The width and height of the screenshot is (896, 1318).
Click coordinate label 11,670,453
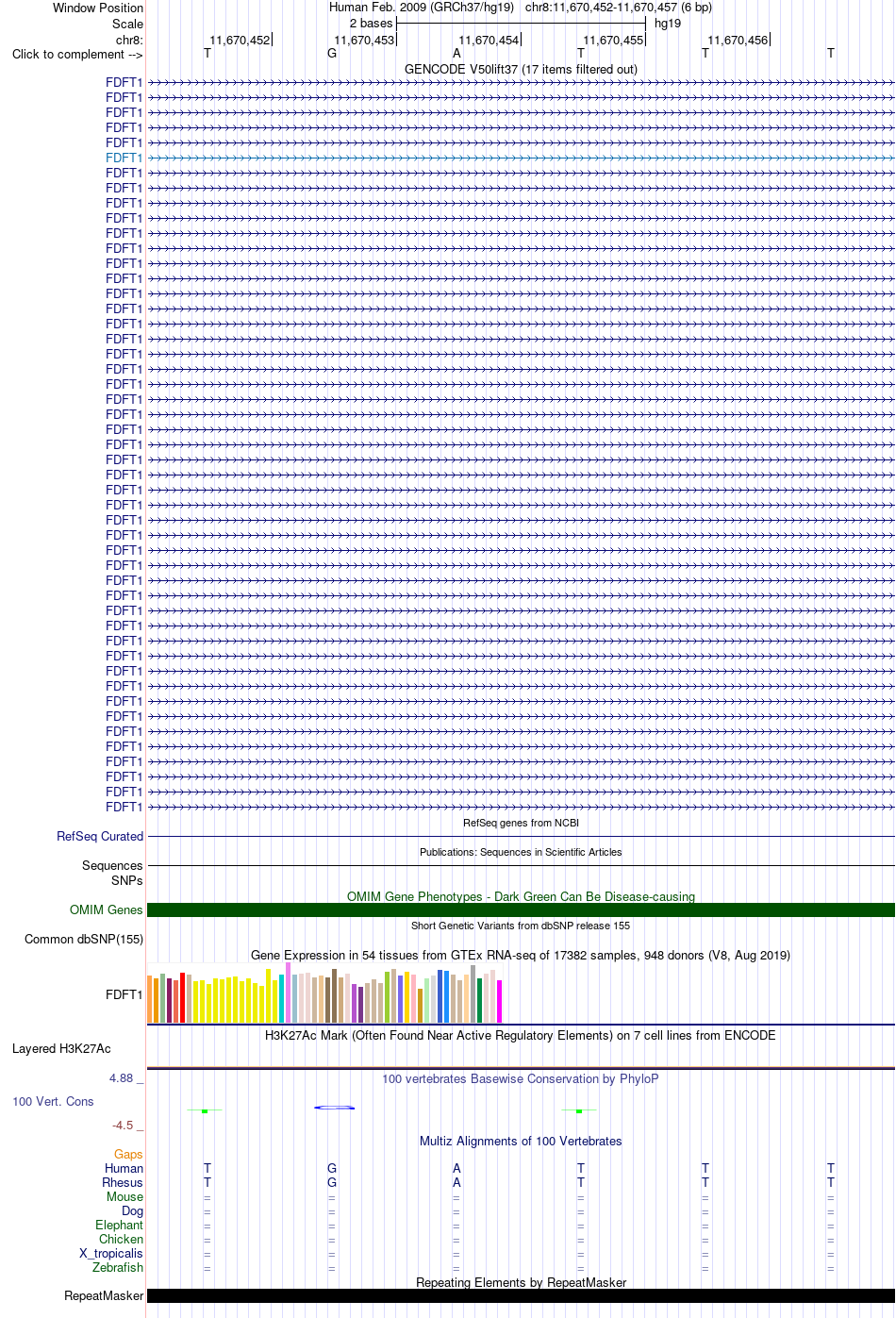tap(364, 40)
